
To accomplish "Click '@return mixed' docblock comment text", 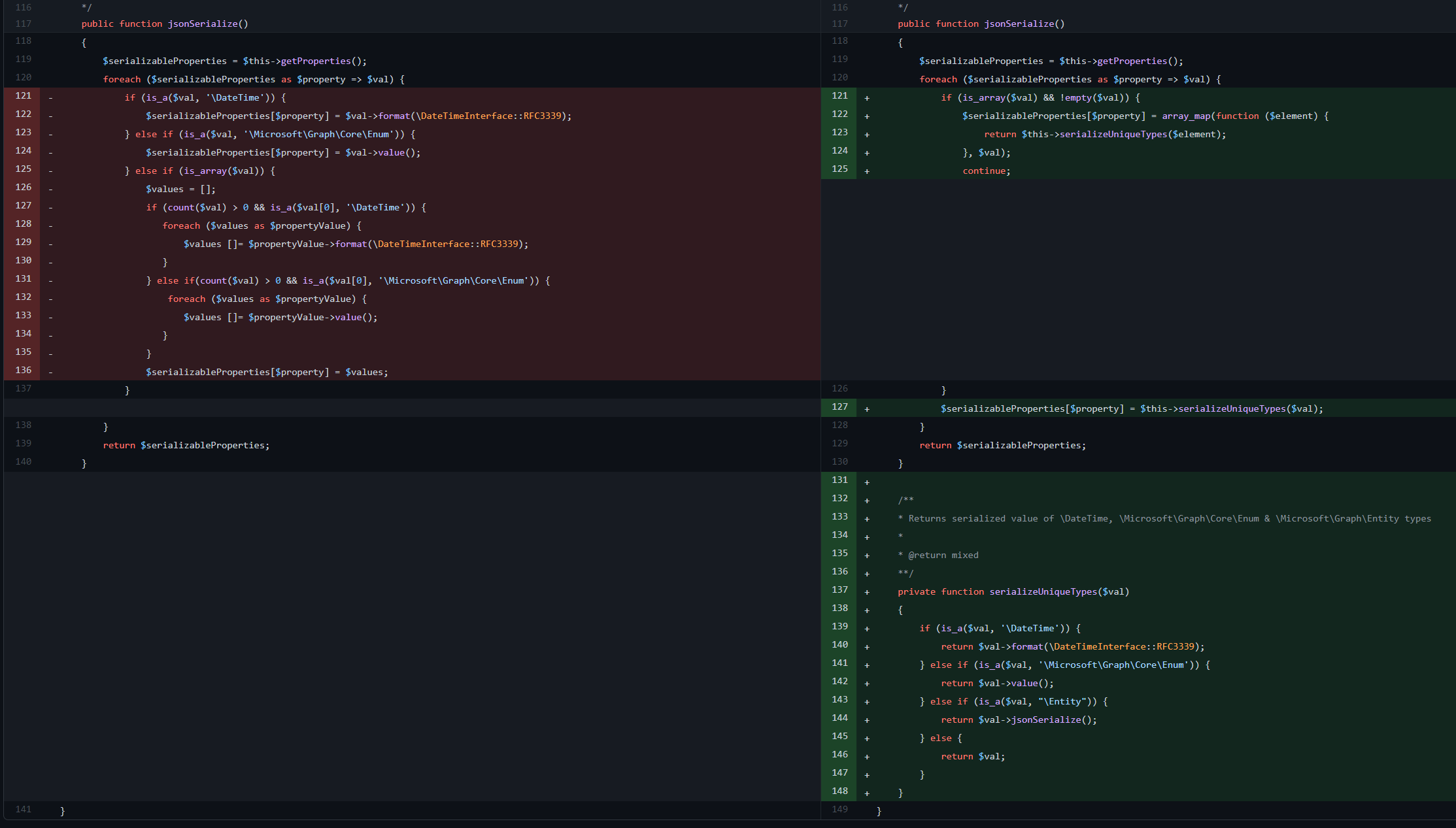I will tap(943, 555).
